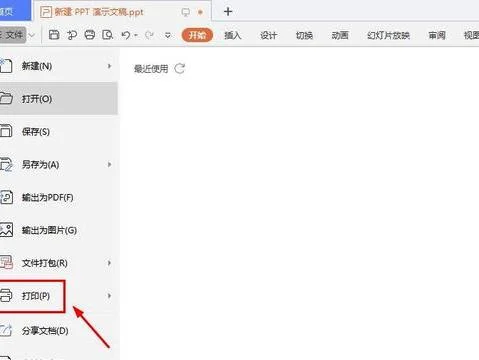This screenshot has width=479, height=360.
Task: Click the share icon beside 分享文档(D)
Action: (6, 330)
